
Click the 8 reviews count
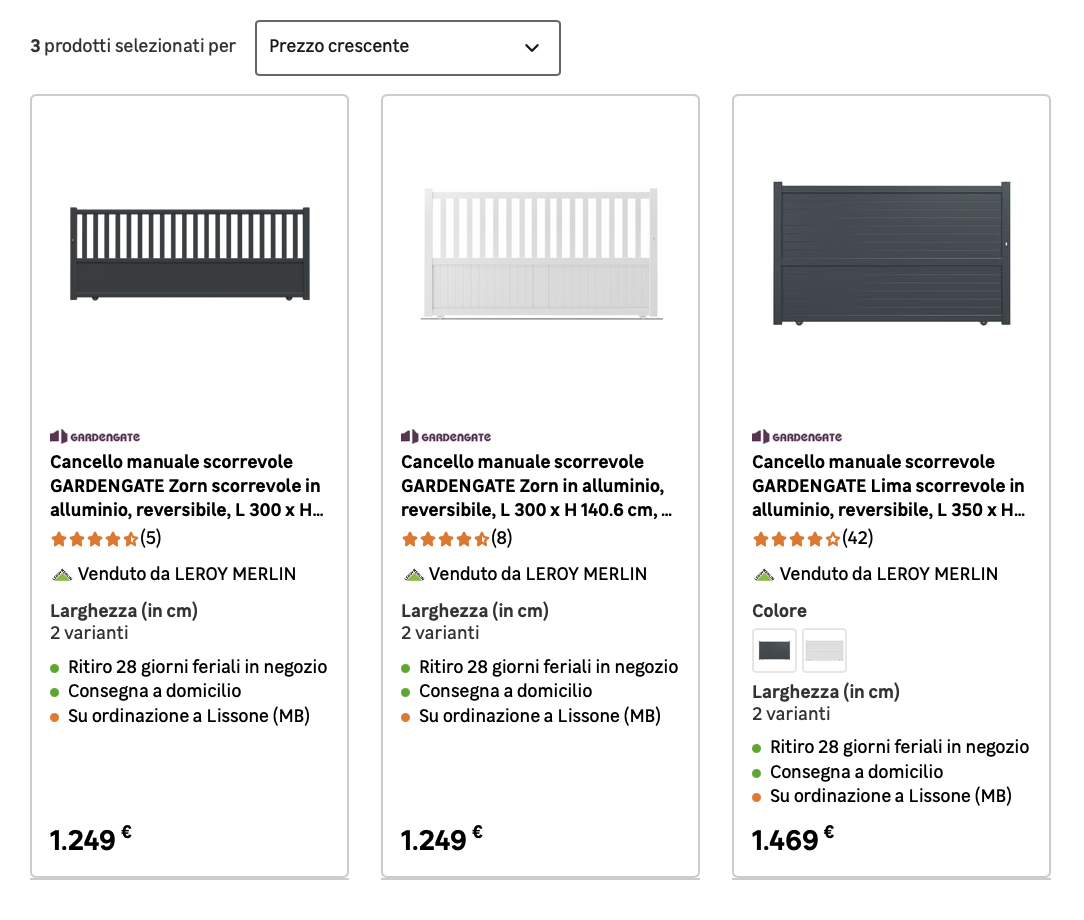(502, 539)
